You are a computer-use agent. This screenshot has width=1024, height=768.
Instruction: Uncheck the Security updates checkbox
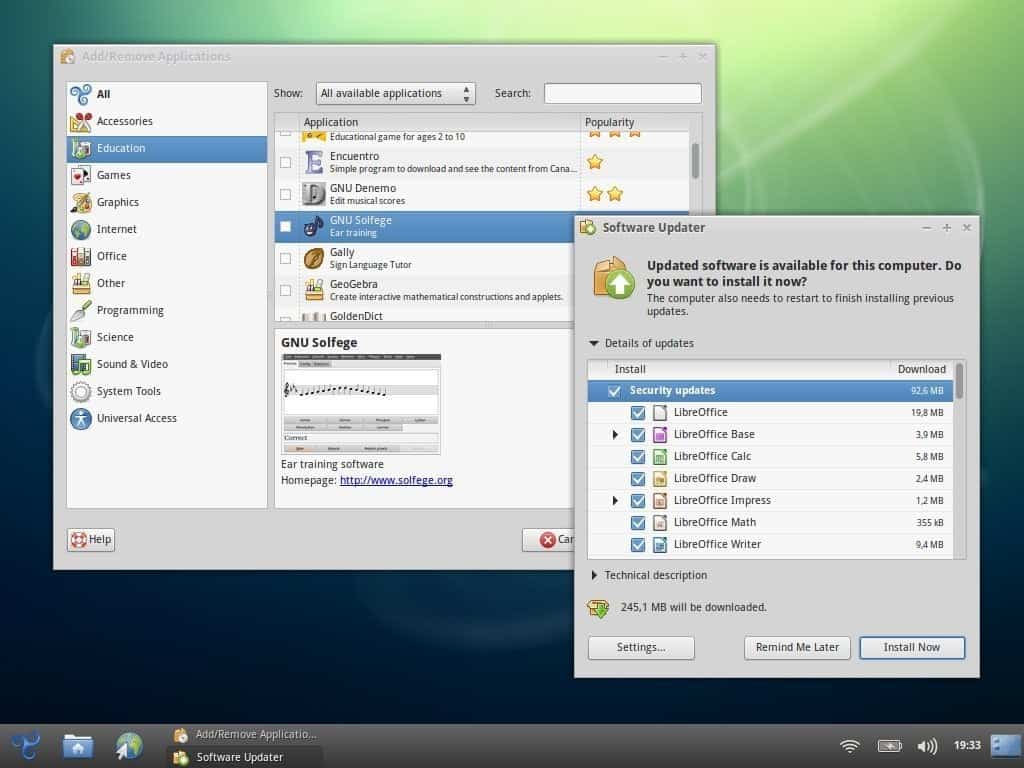pos(614,391)
